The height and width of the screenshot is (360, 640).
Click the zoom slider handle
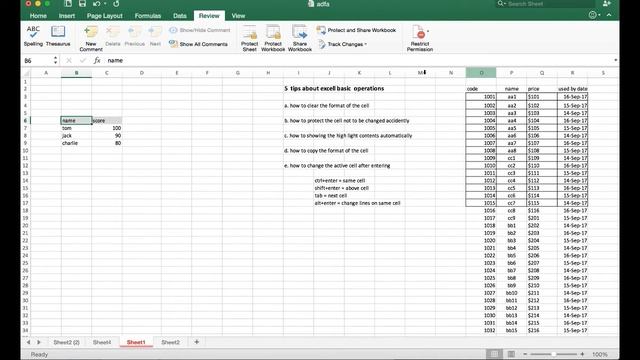pyautogui.click(x=553, y=354)
